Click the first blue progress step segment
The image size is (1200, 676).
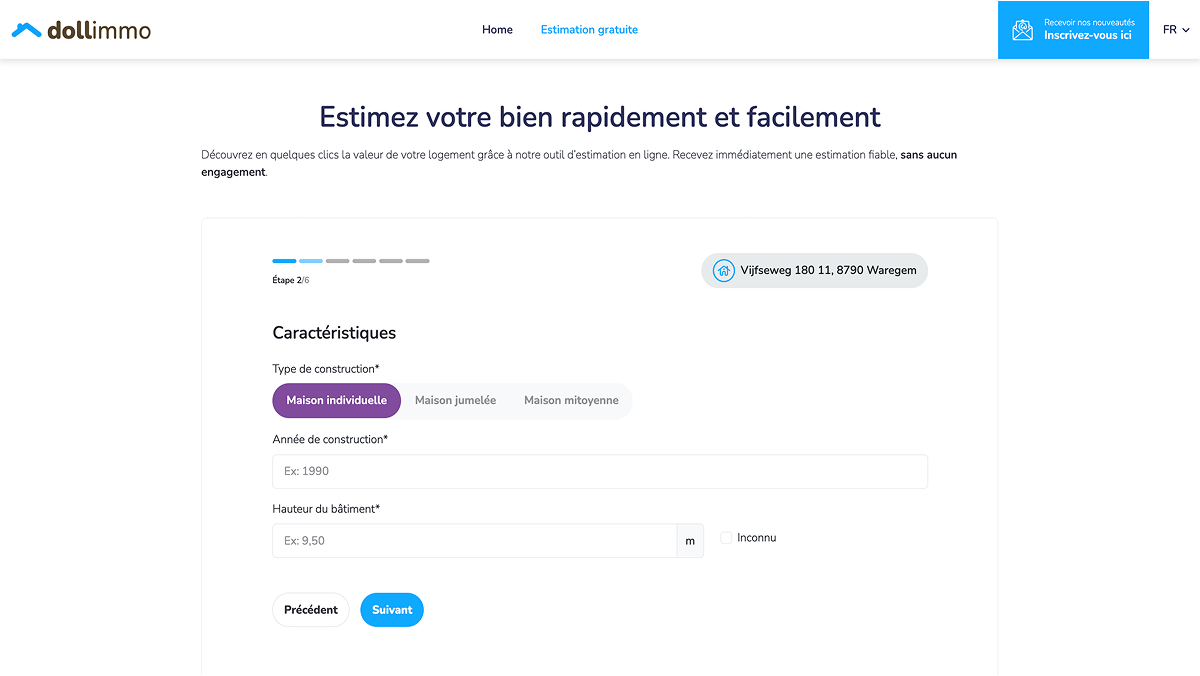point(283,260)
